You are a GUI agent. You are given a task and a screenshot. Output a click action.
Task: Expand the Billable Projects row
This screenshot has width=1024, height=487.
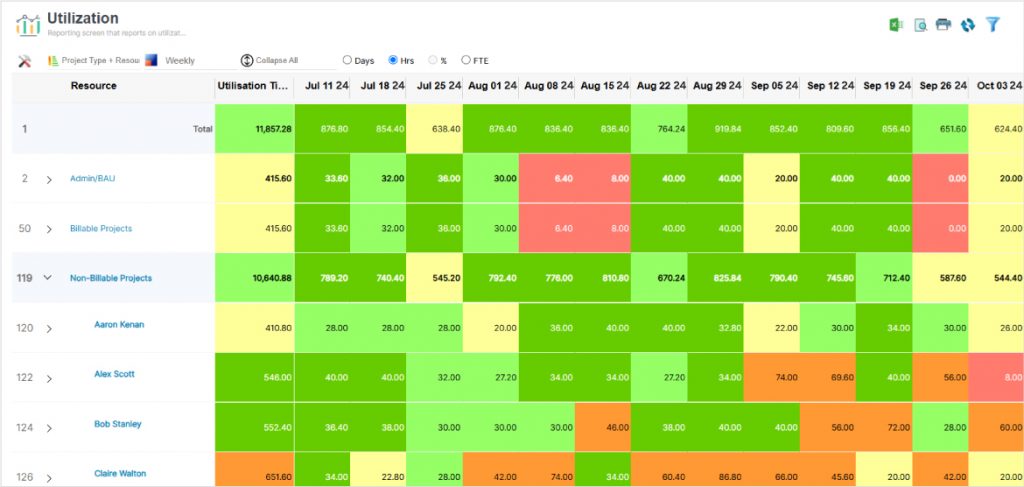(x=49, y=229)
